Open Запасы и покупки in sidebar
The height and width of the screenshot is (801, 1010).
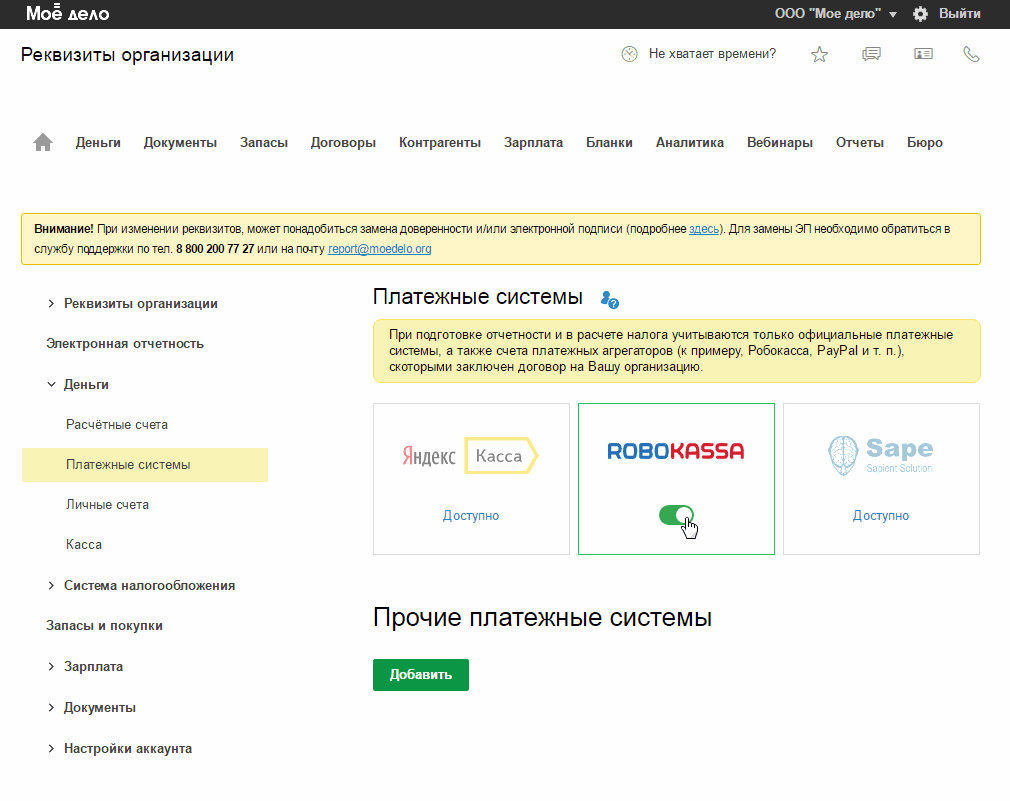(x=104, y=626)
